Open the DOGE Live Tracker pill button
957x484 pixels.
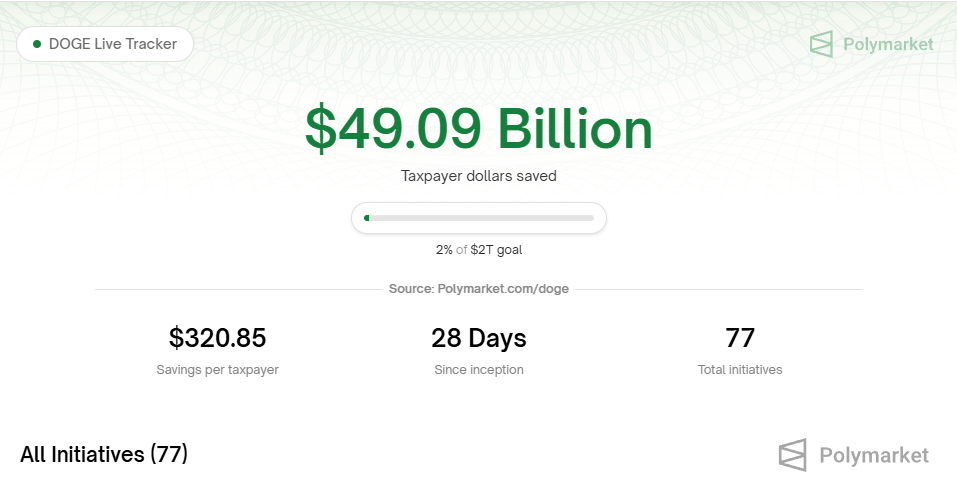pos(105,44)
